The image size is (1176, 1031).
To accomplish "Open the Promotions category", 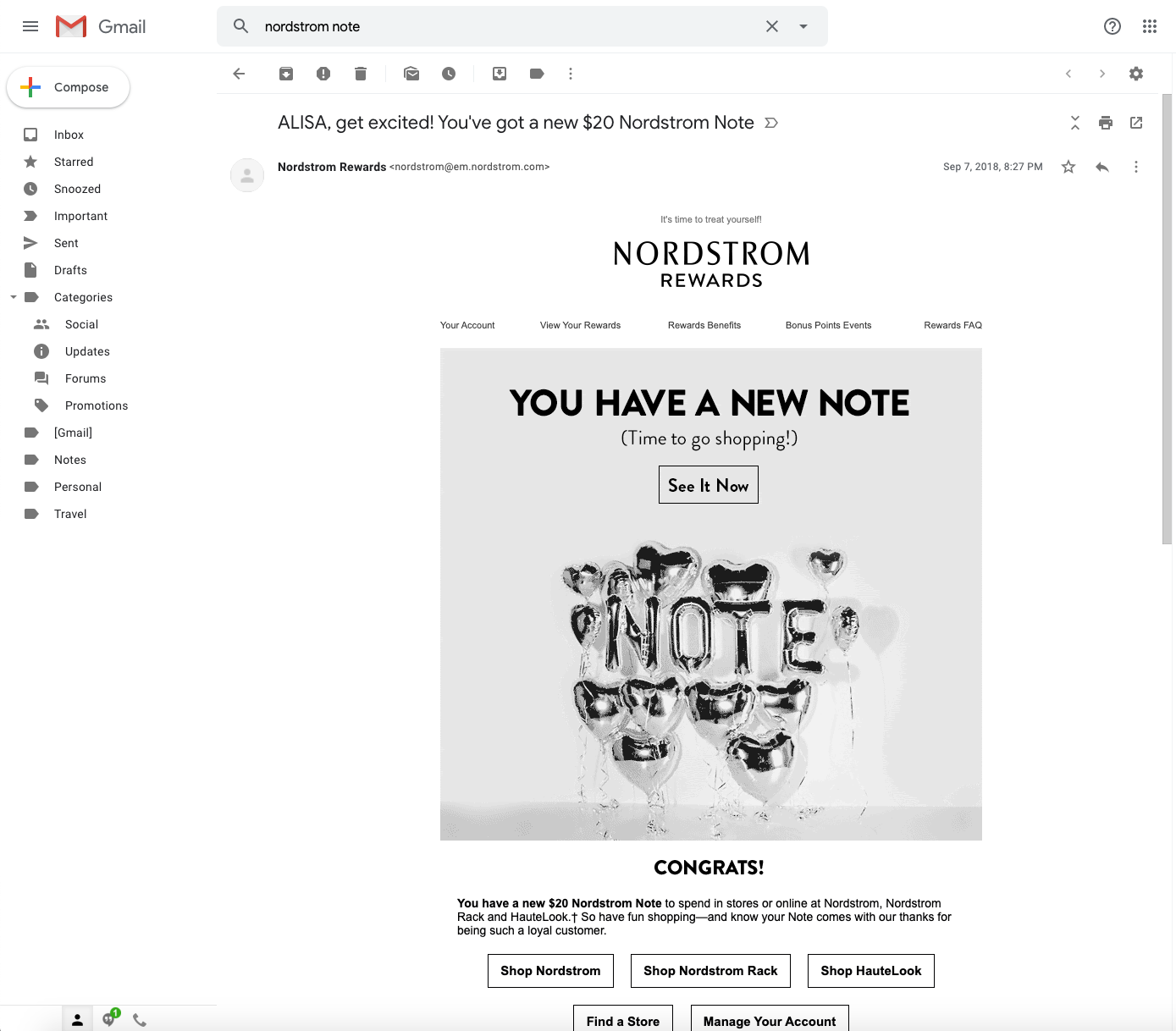I will point(97,405).
